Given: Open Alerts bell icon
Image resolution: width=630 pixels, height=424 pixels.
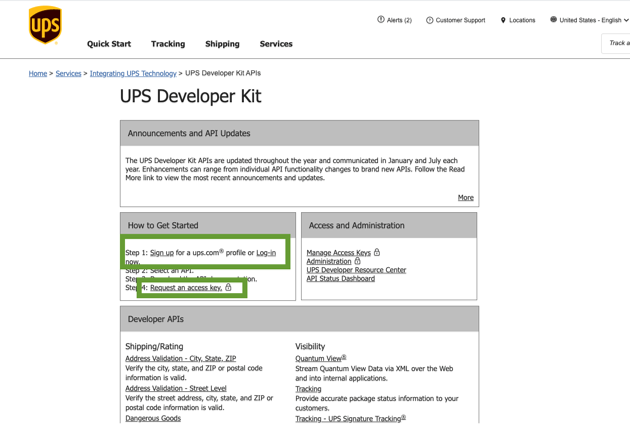Looking at the screenshot, I should pyautogui.click(x=381, y=20).
